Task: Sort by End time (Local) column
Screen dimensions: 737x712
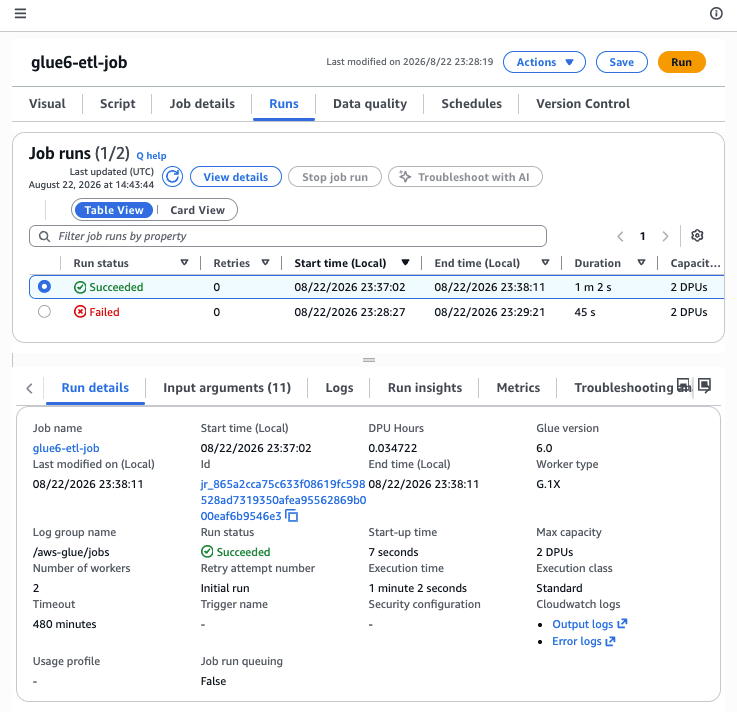Action: [x=545, y=263]
